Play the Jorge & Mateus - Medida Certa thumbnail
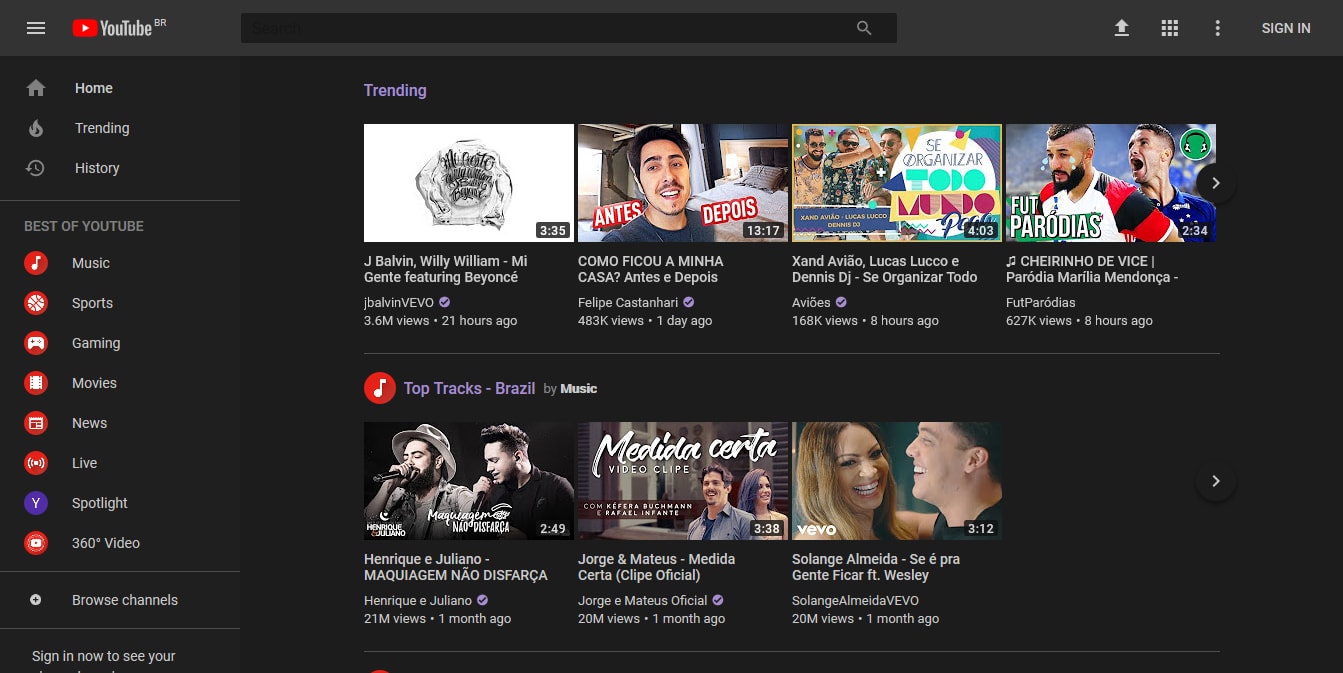Image resolution: width=1343 pixels, height=673 pixels. pyautogui.click(x=683, y=481)
